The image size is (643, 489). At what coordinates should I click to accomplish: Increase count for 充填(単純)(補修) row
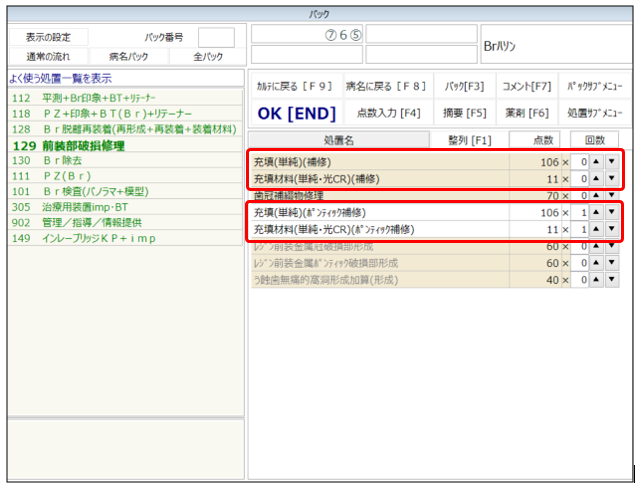[x=596, y=162]
